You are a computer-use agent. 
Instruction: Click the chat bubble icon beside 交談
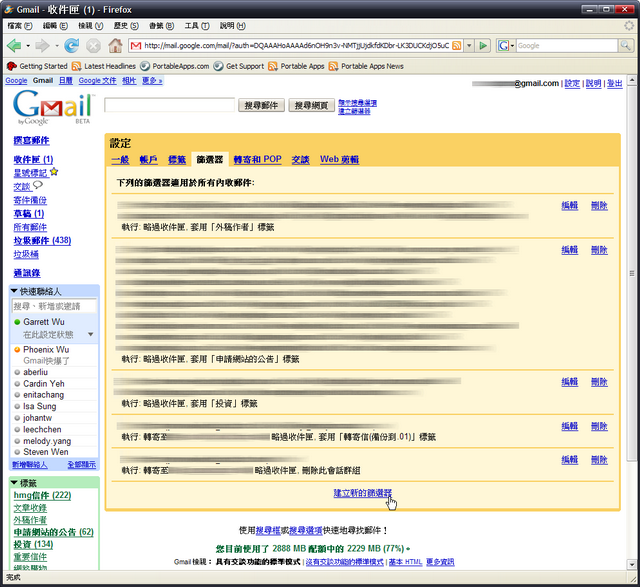tap(38, 185)
